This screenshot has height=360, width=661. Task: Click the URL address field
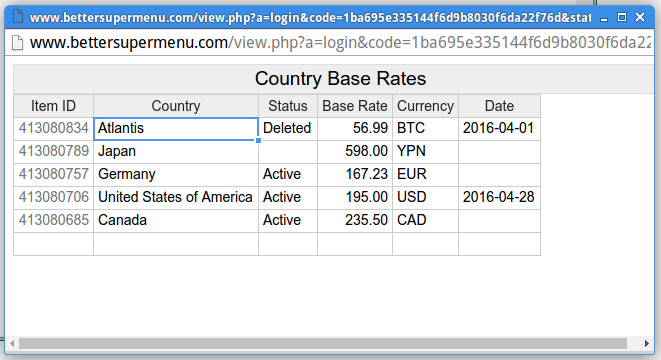pyautogui.click(x=339, y=43)
